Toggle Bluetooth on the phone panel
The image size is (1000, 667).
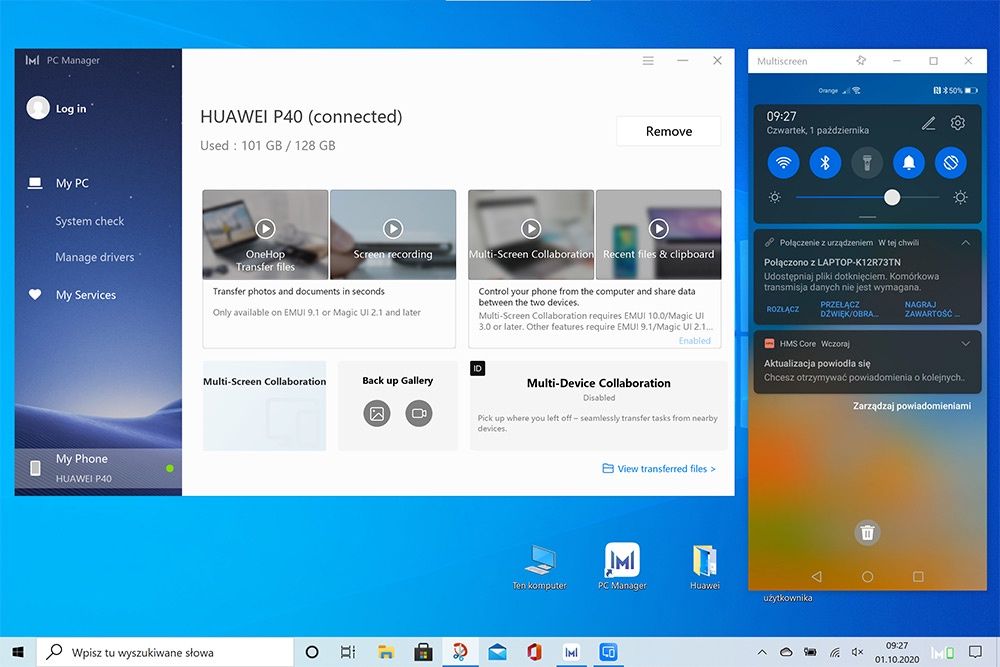(x=825, y=163)
